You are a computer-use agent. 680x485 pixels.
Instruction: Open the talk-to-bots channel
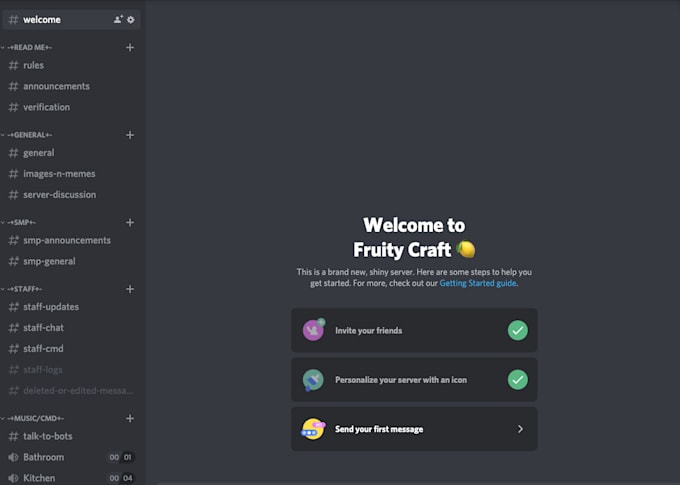click(72, 436)
